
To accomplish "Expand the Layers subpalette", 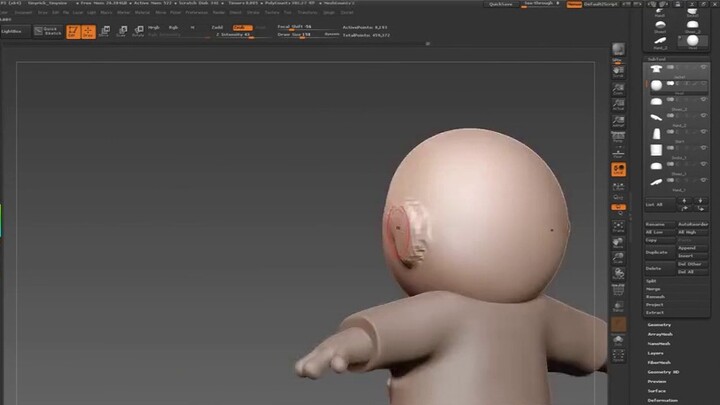I will [x=658, y=353].
